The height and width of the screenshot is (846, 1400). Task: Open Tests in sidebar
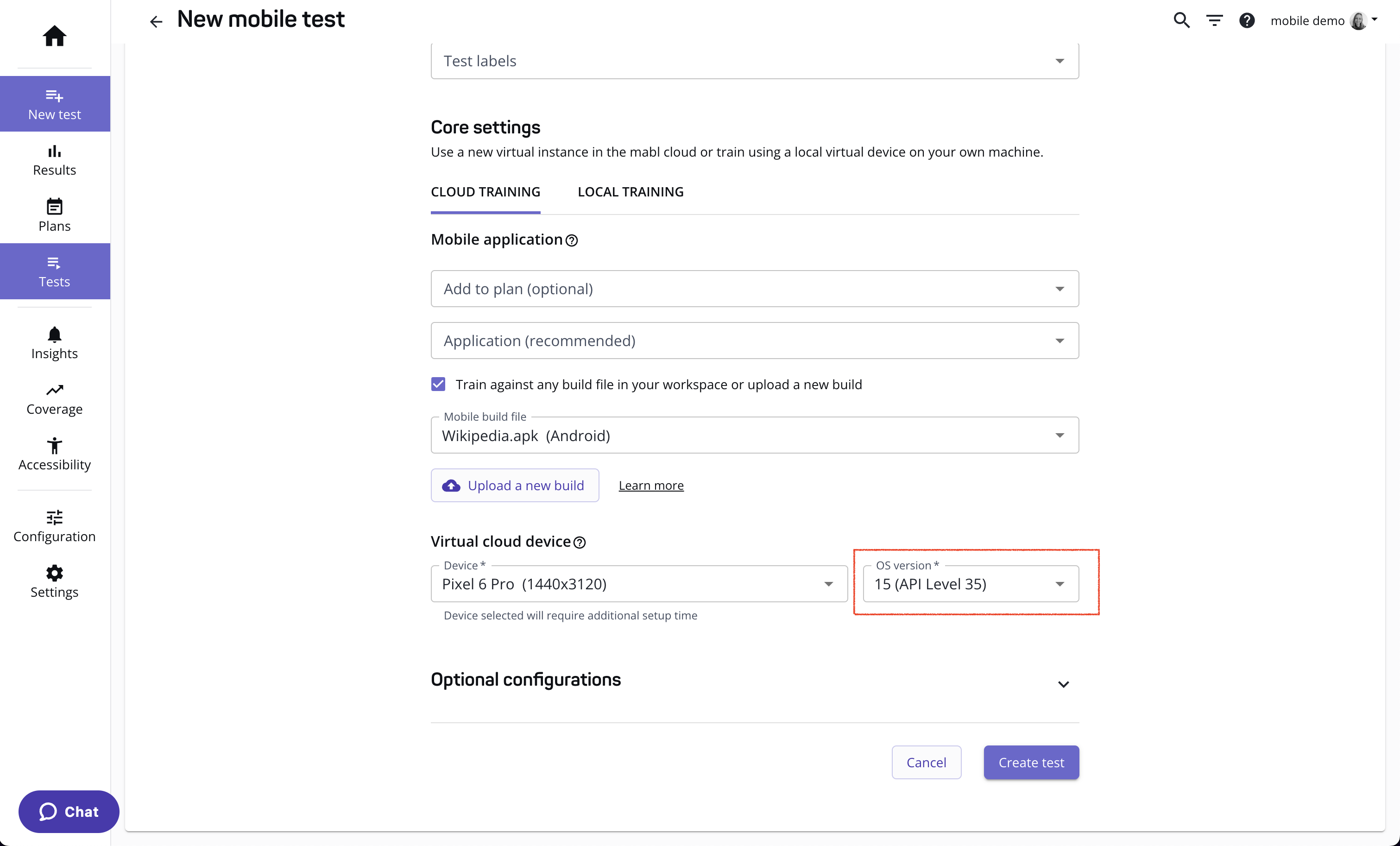pos(55,271)
